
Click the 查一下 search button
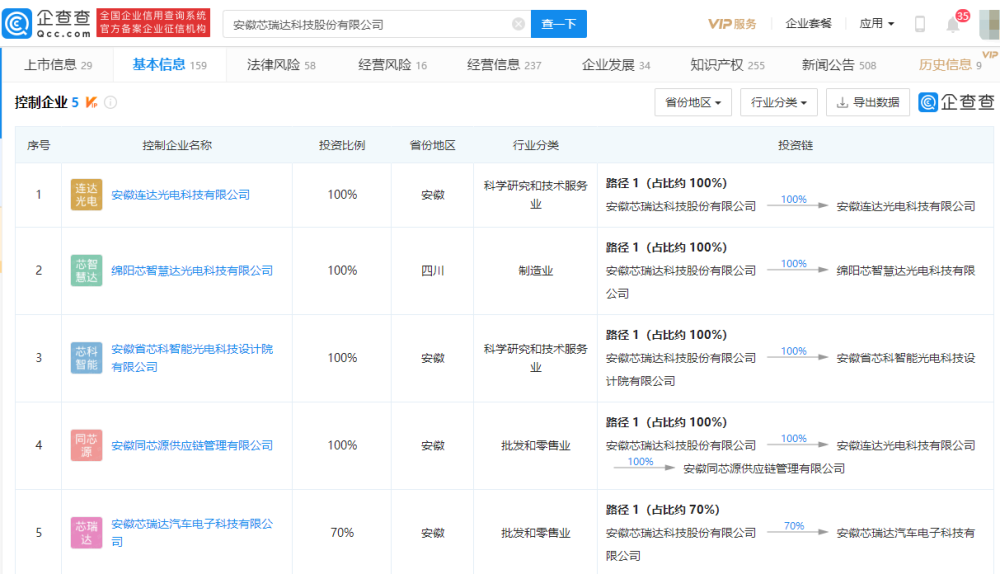[x=559, y=24]
